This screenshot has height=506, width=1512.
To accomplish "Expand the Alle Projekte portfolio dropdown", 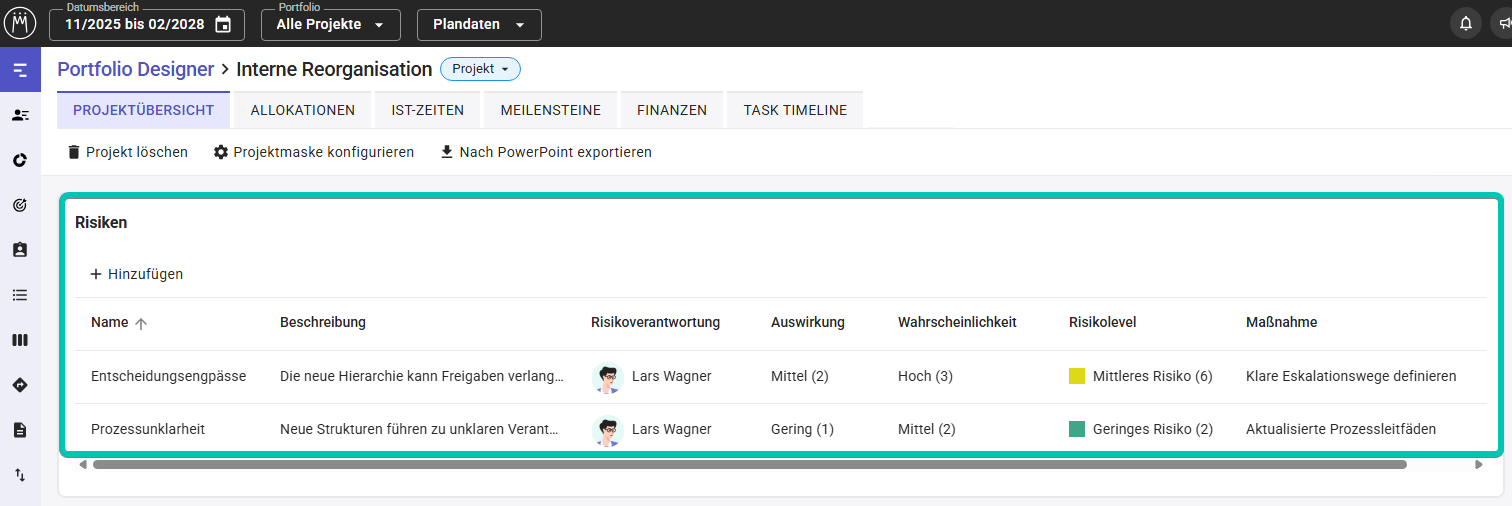I will pos(330,25).
